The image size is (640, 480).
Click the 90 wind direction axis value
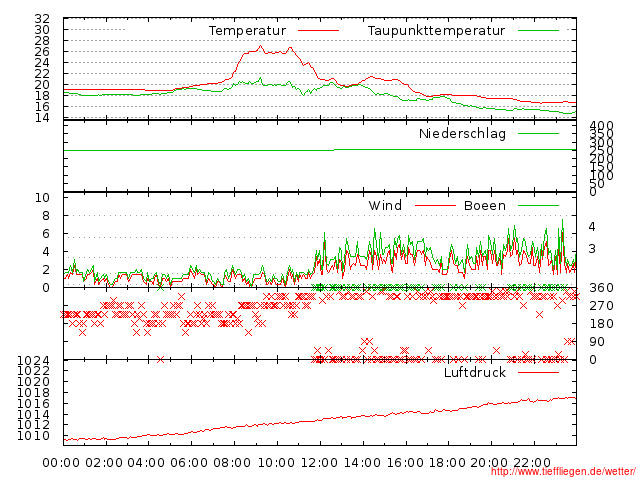[x=597, y=342]
